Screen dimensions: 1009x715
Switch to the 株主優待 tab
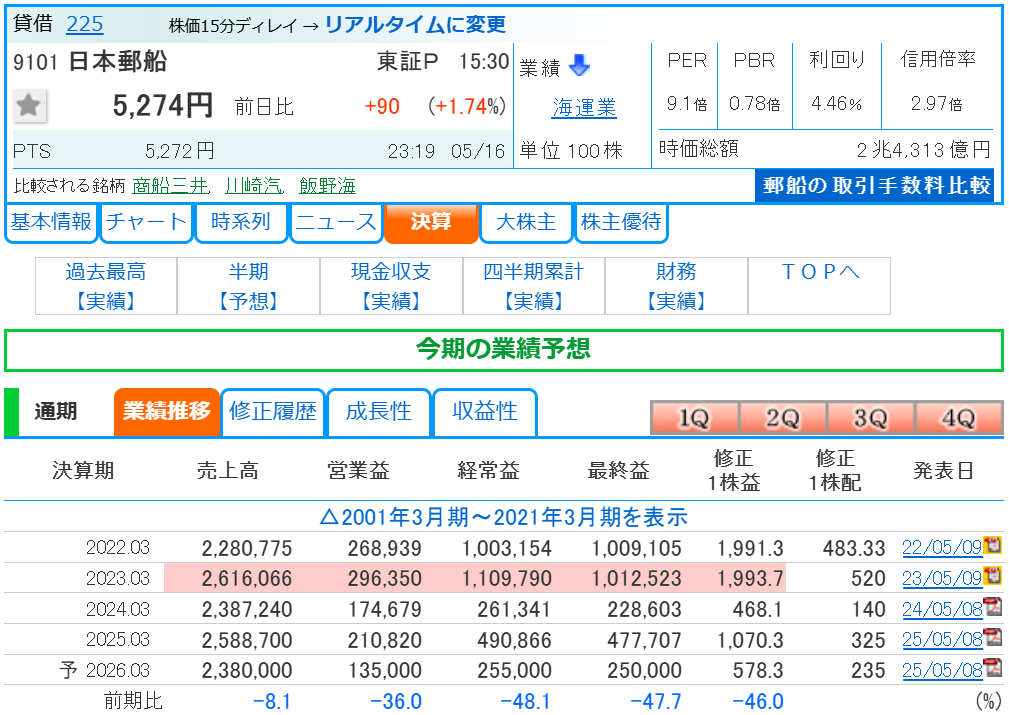coord(621,223)
